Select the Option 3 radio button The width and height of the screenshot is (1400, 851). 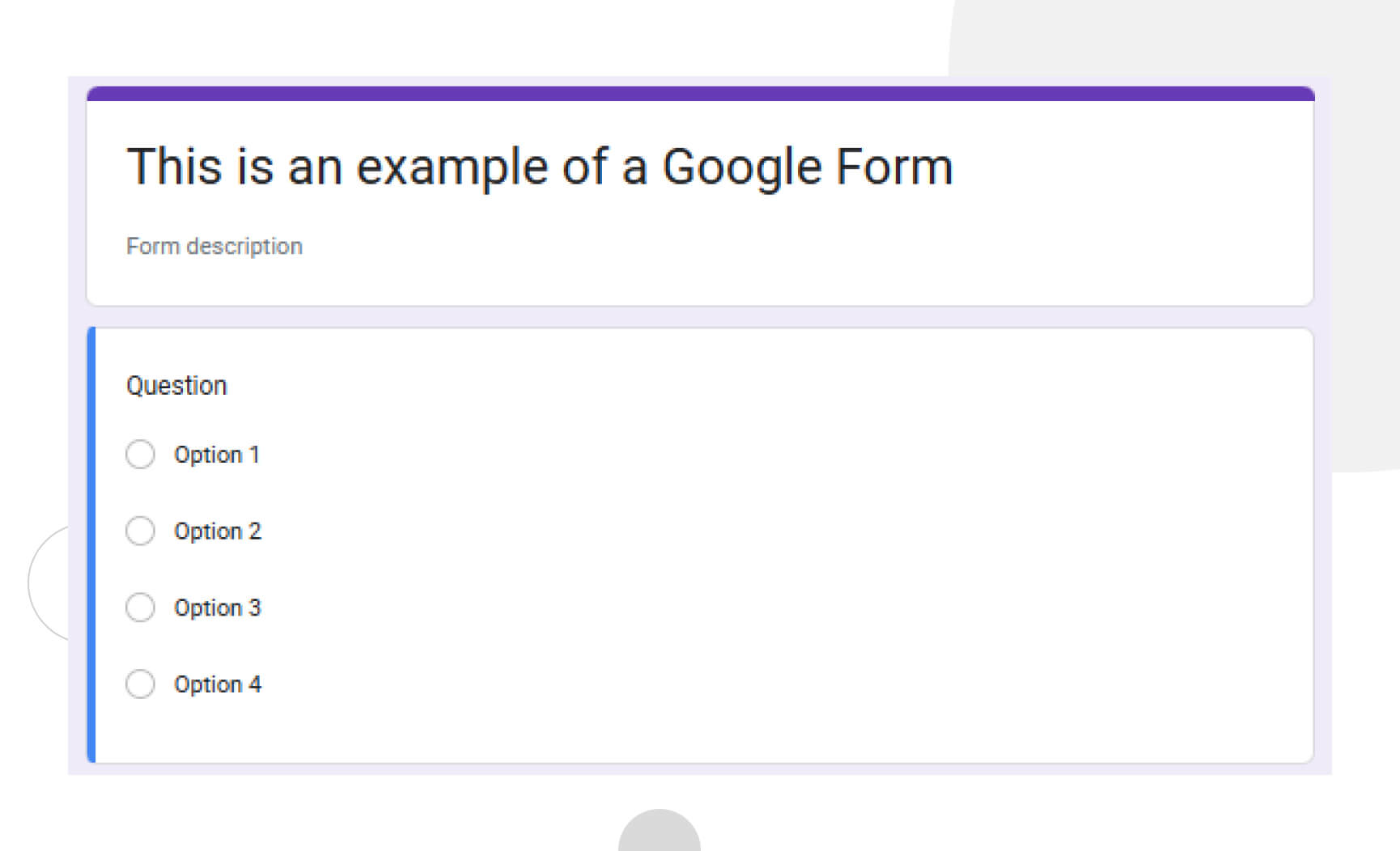coord(140,607)
